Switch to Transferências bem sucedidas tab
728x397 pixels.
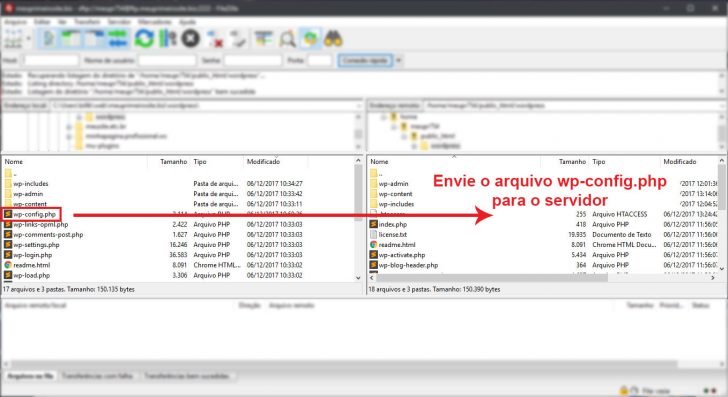[x=187, y=376]
